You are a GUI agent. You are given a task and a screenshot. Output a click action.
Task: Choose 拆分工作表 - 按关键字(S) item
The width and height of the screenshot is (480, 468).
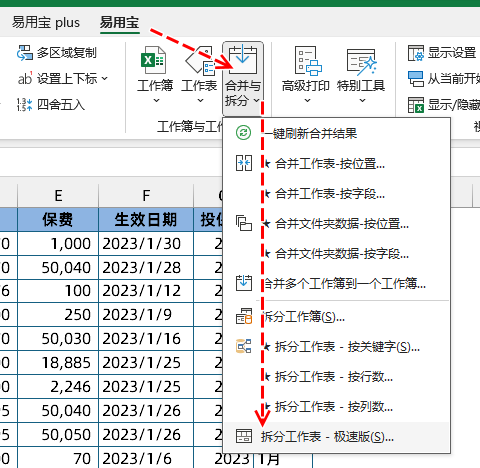point(337,347)
